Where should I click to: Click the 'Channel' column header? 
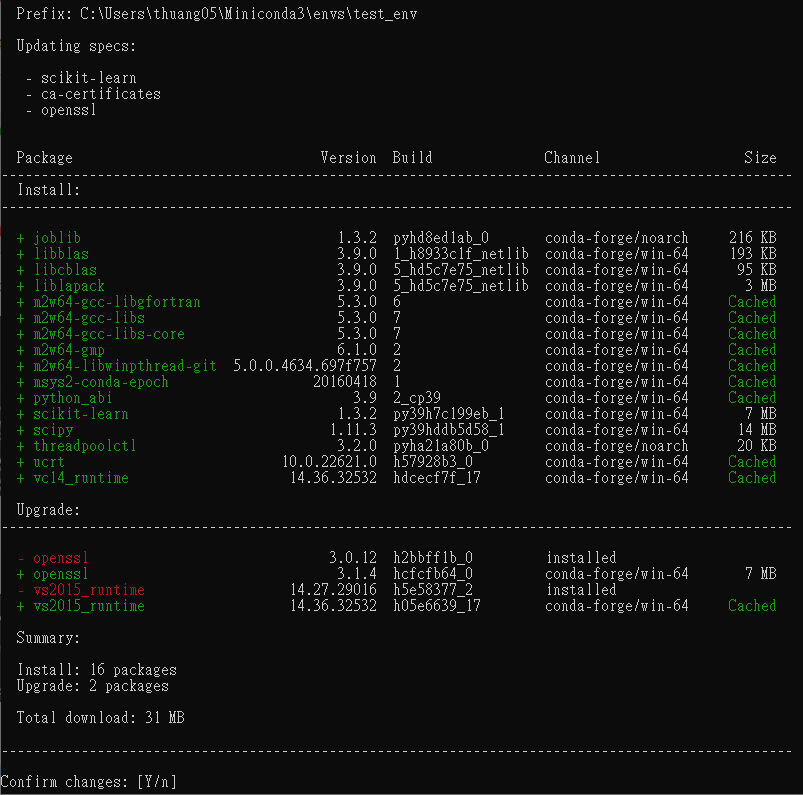[x=572, y=158]
